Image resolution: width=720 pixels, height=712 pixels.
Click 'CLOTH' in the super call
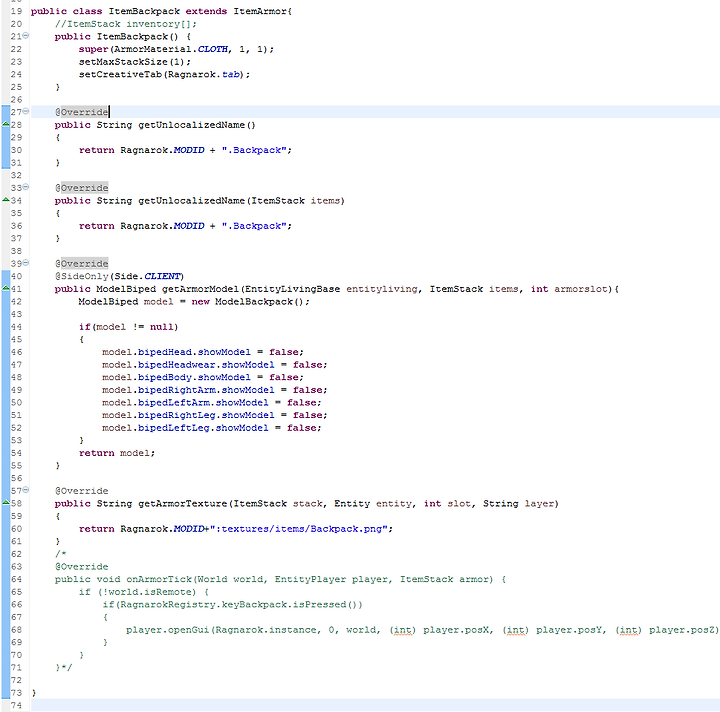(213, 49)
